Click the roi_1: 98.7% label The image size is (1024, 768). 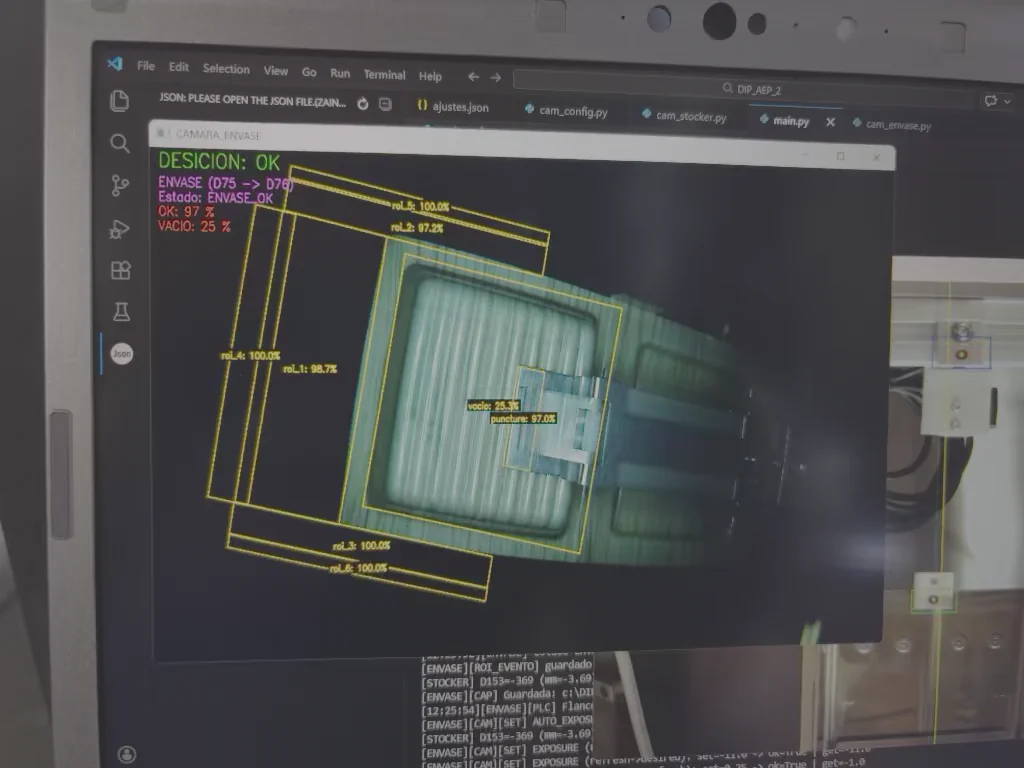click(310, 370)
